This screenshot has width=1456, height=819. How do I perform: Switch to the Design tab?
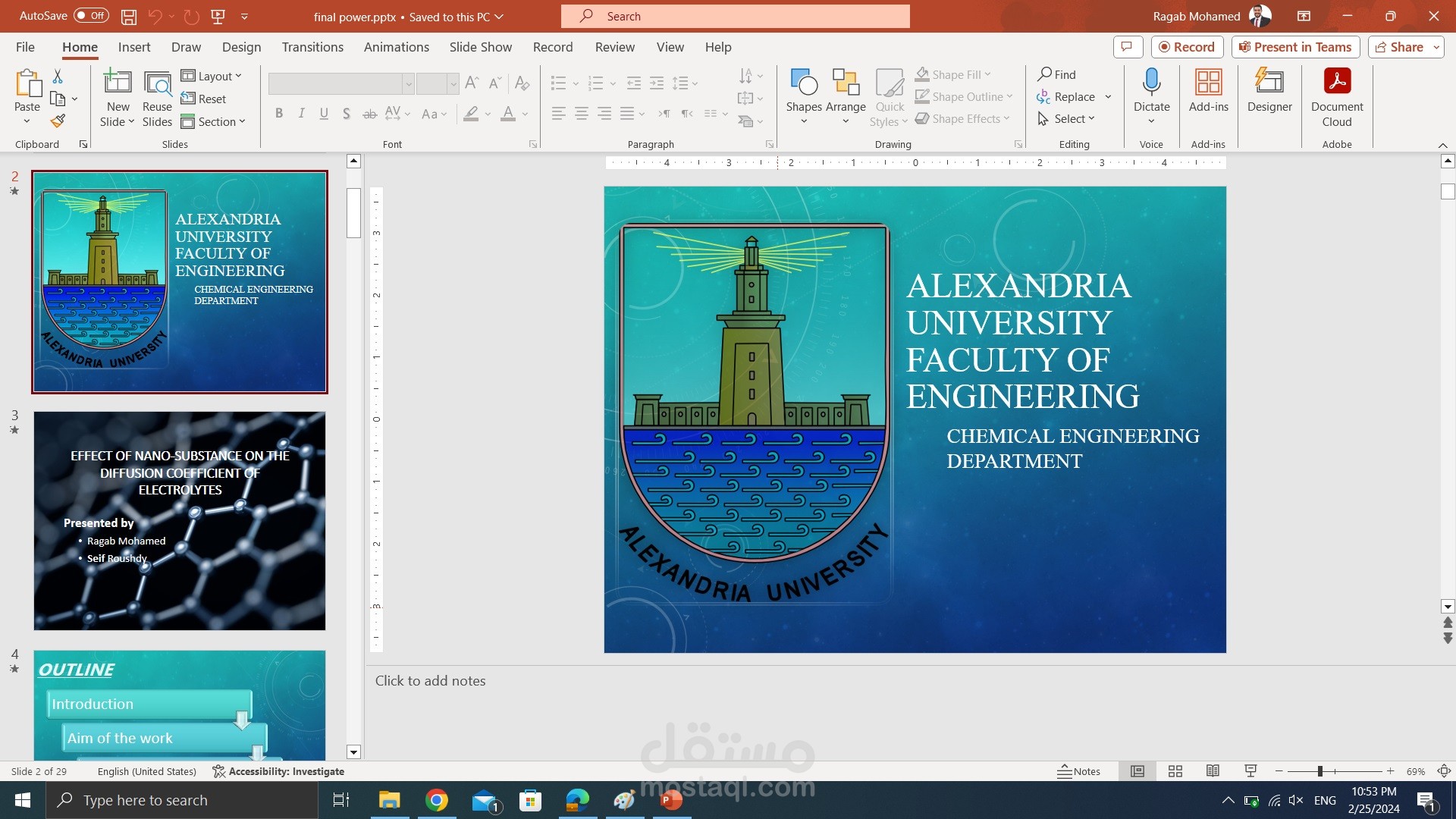[241, 47]
